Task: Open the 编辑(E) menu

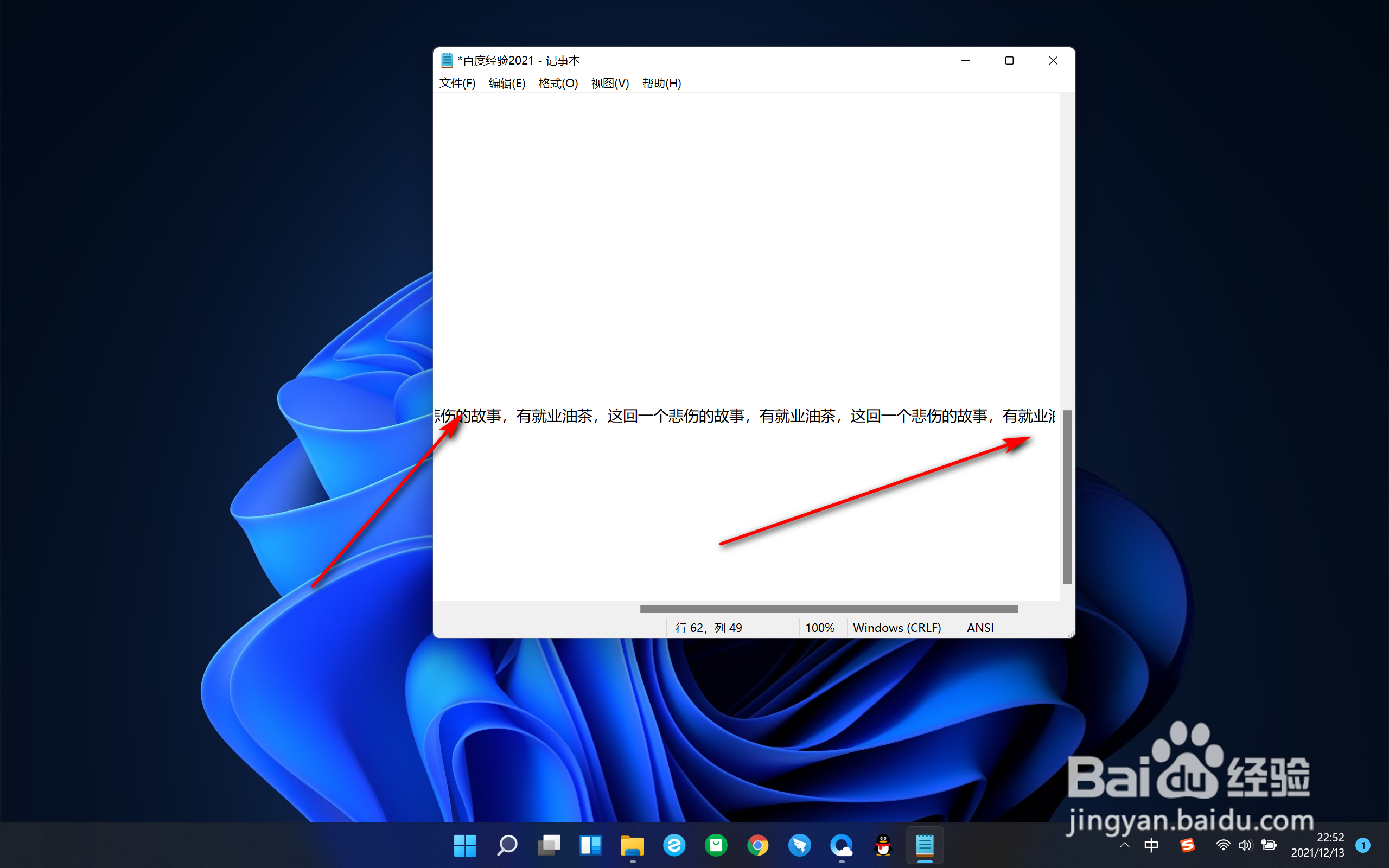Action: click(506, 83)
